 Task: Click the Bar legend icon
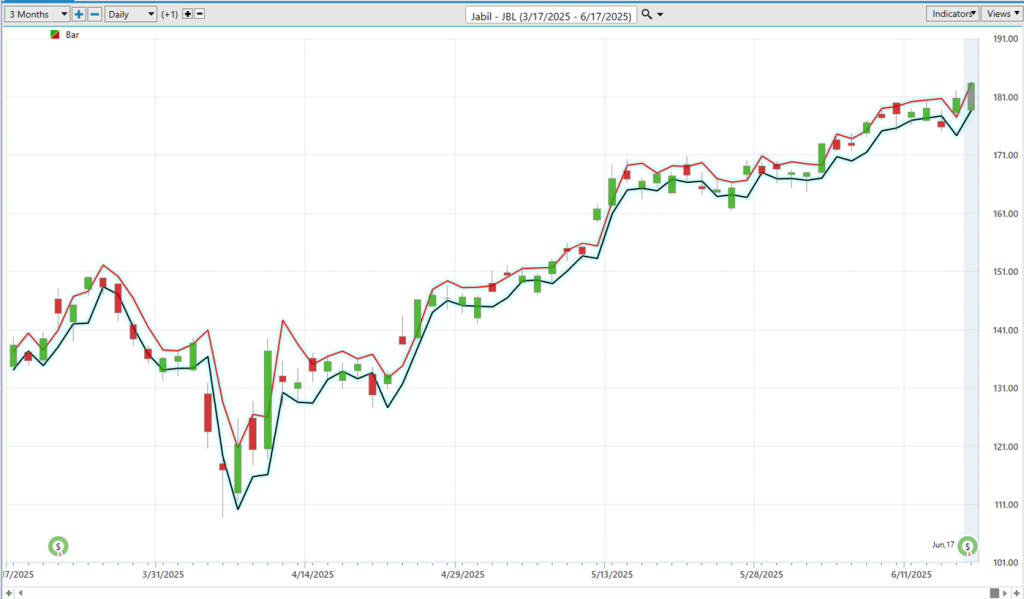54,35
